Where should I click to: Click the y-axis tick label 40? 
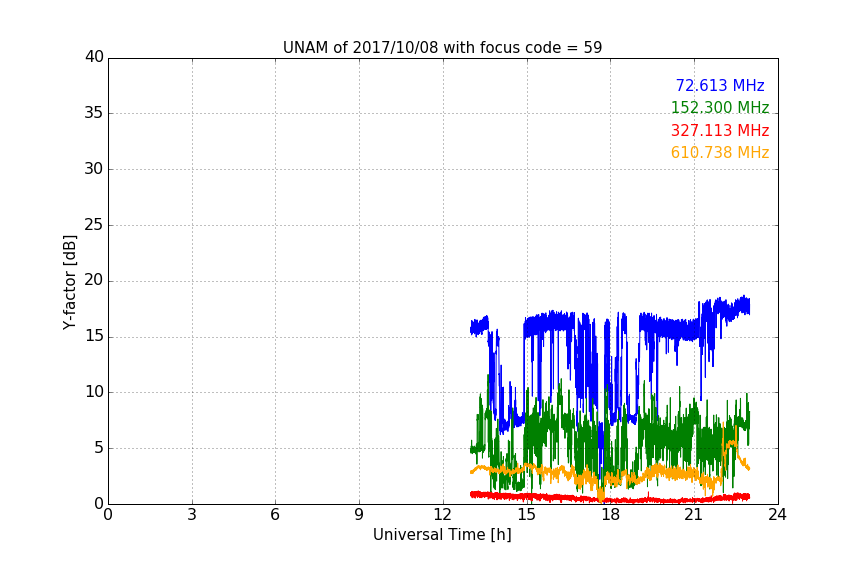94,57
